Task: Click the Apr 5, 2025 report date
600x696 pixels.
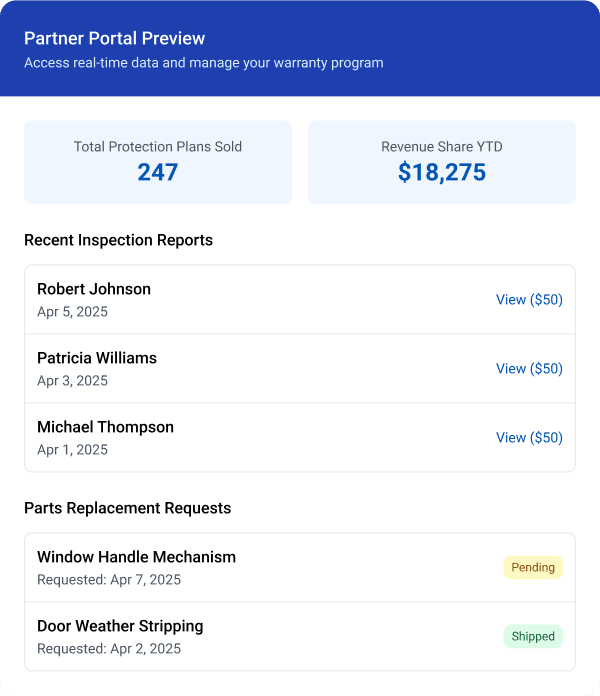Action: click(72, 312)
